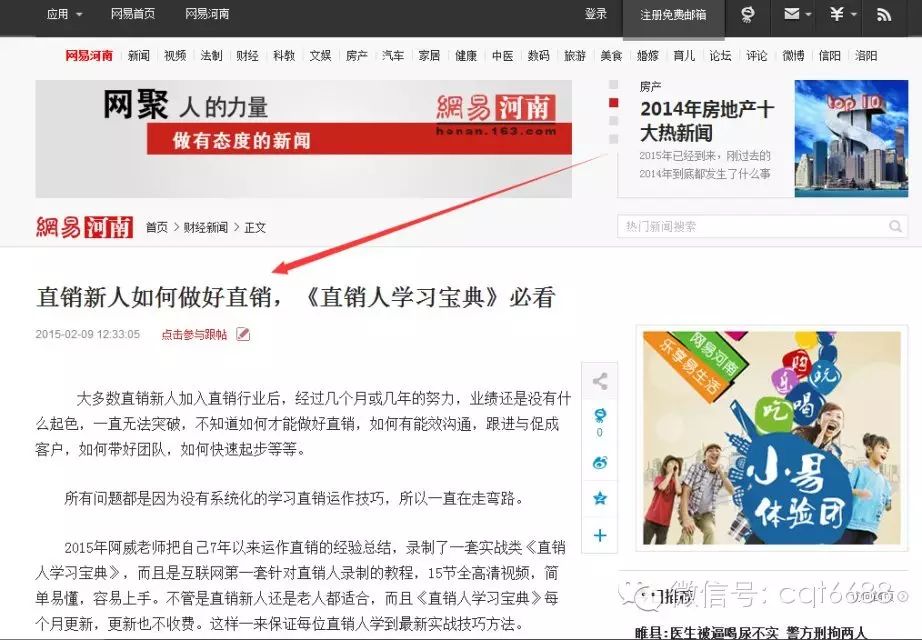Viewport: 922px width, 640px height.
Task: Click the 网聚人的力量 banner ad
Action: click(x=303, y=139)
